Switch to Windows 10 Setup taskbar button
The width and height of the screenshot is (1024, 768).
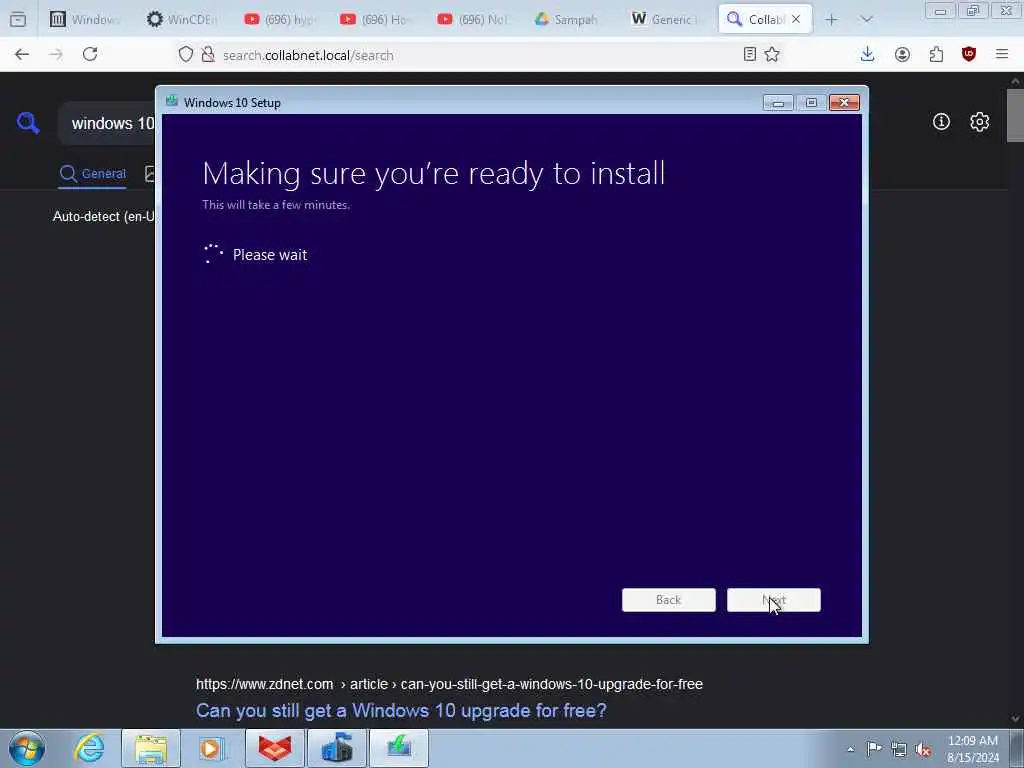pos(399,748)
